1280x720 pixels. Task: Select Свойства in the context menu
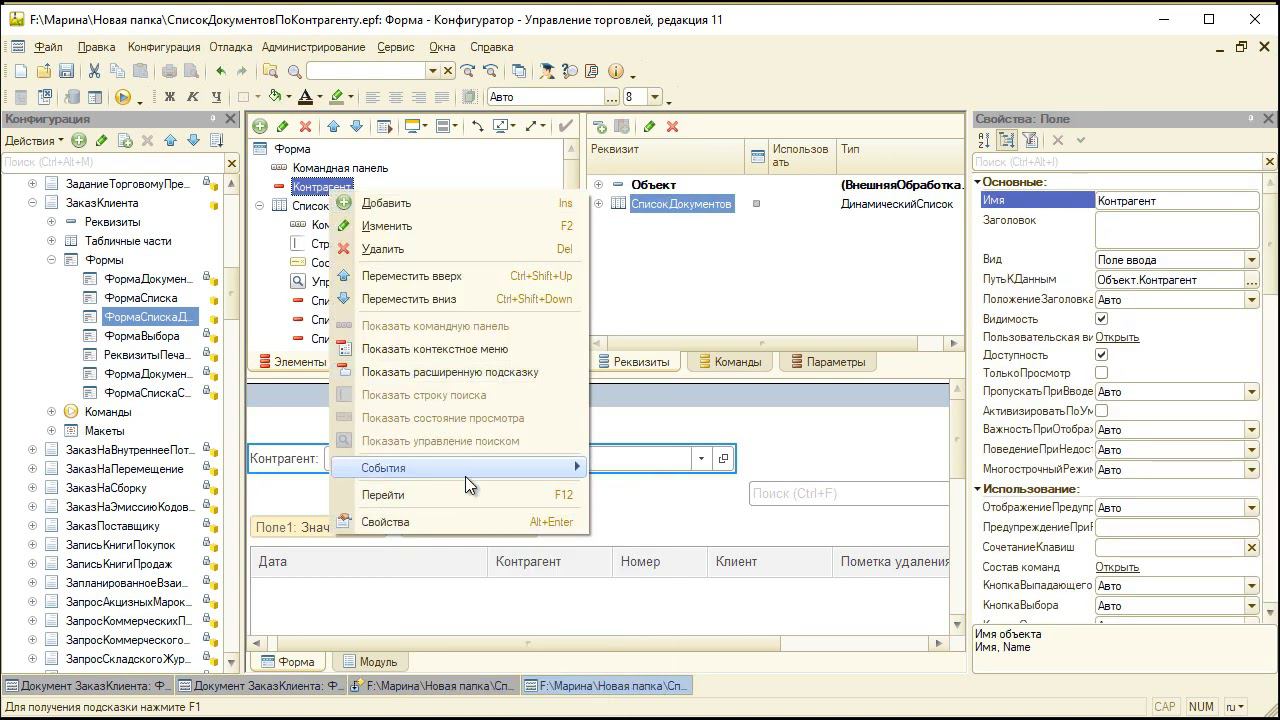(385, 522)
